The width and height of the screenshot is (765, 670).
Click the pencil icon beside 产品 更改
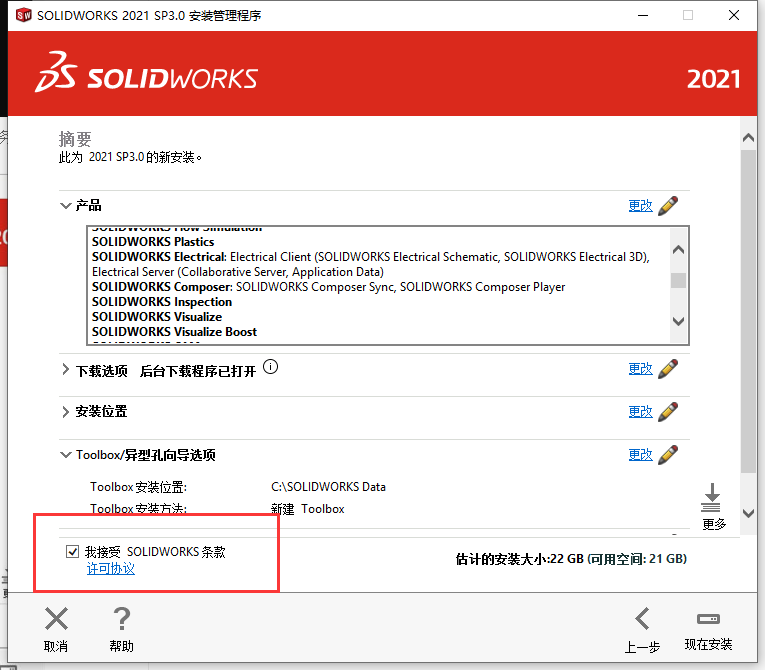pyautogui.click(x=668, y=205)
